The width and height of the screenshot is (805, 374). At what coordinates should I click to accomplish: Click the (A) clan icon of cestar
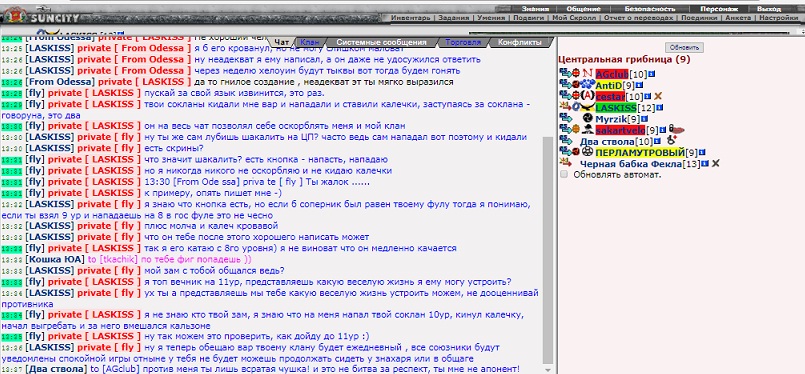(x=588, y=96)
